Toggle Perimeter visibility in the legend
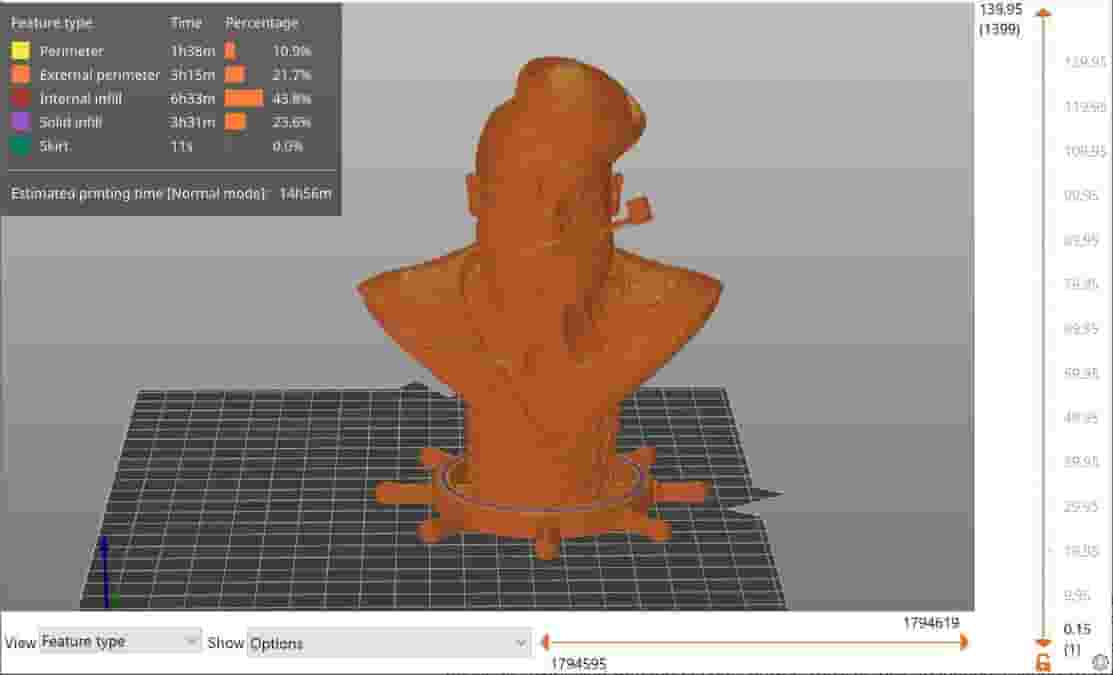 tap(19, 50)
